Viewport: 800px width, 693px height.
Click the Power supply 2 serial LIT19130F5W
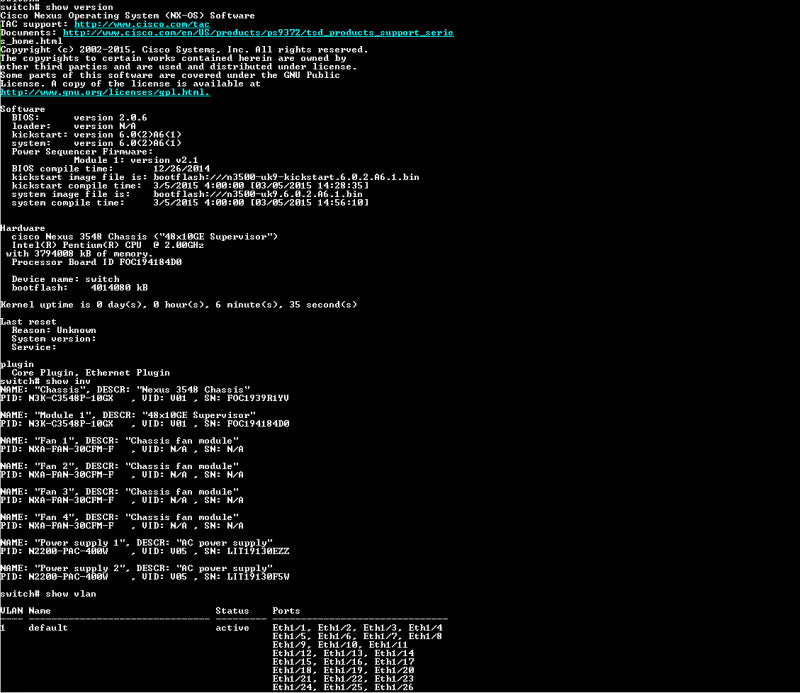coord(258,577)
